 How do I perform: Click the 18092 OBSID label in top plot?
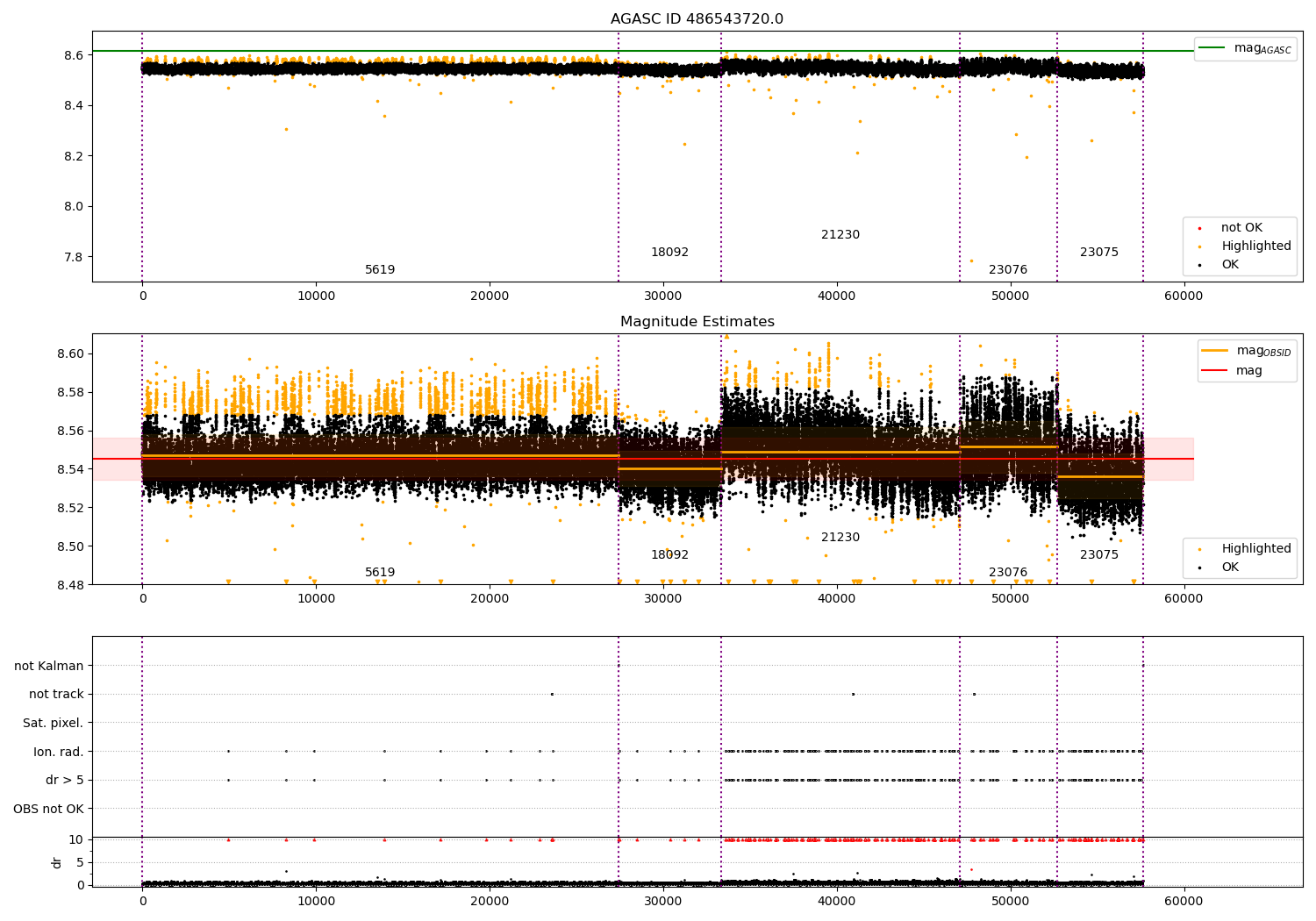click(669, 253)
